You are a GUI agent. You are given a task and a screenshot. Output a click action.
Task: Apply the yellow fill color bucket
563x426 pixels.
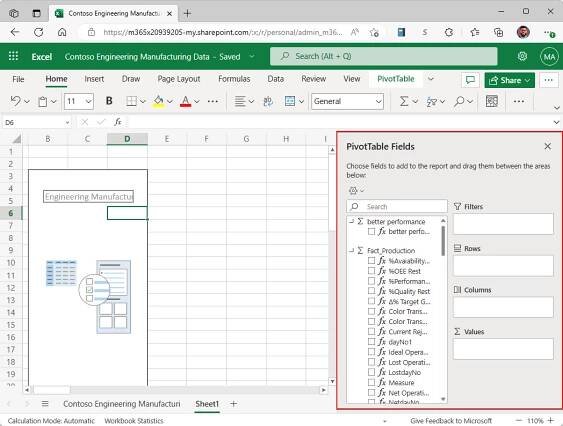pos(158,101)
